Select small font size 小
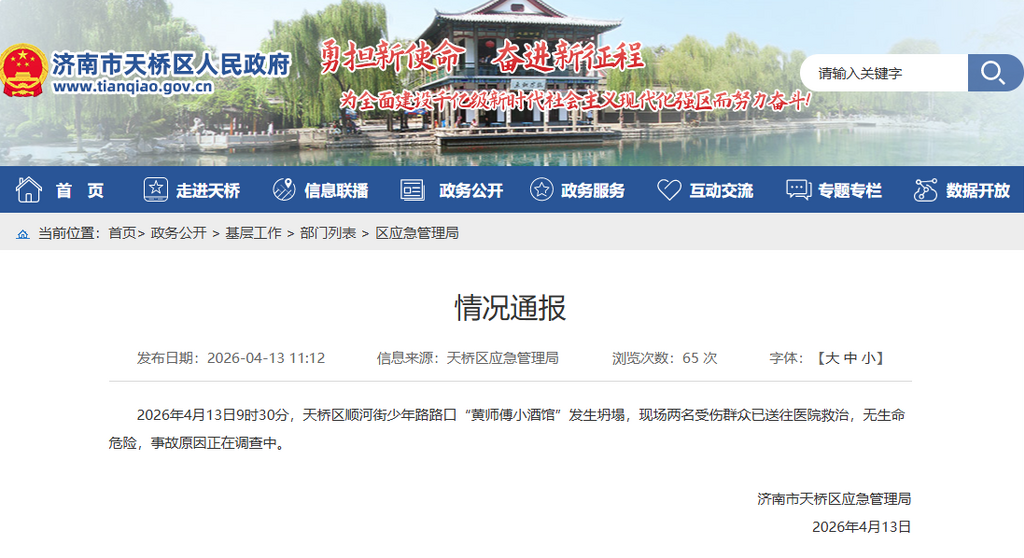1024x558 pixels. (873, 358)
